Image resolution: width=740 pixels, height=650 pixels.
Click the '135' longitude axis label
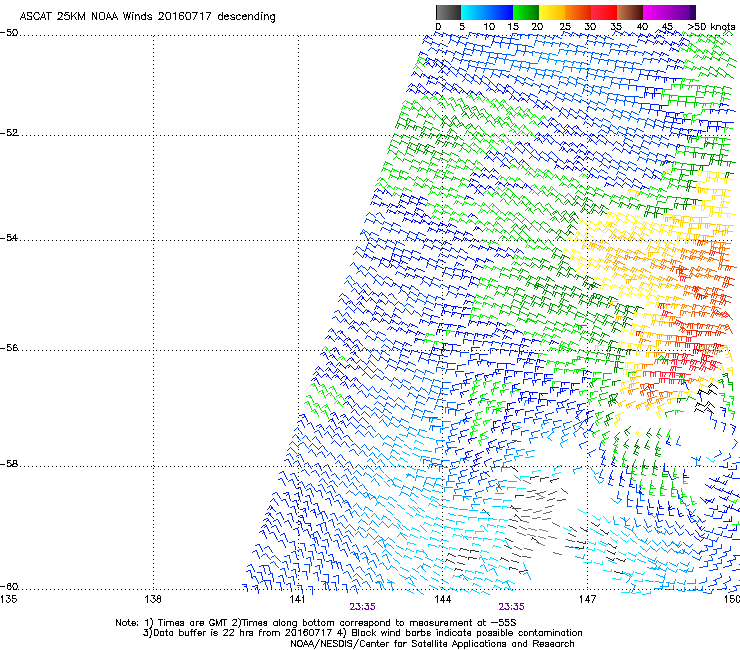coord(8,599)
